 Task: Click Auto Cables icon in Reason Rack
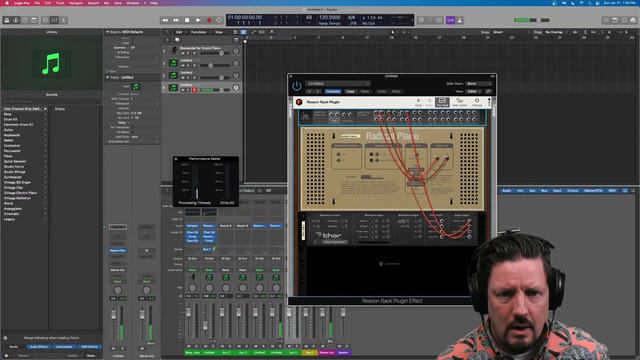pyautogui.click(x=460, y=102)
